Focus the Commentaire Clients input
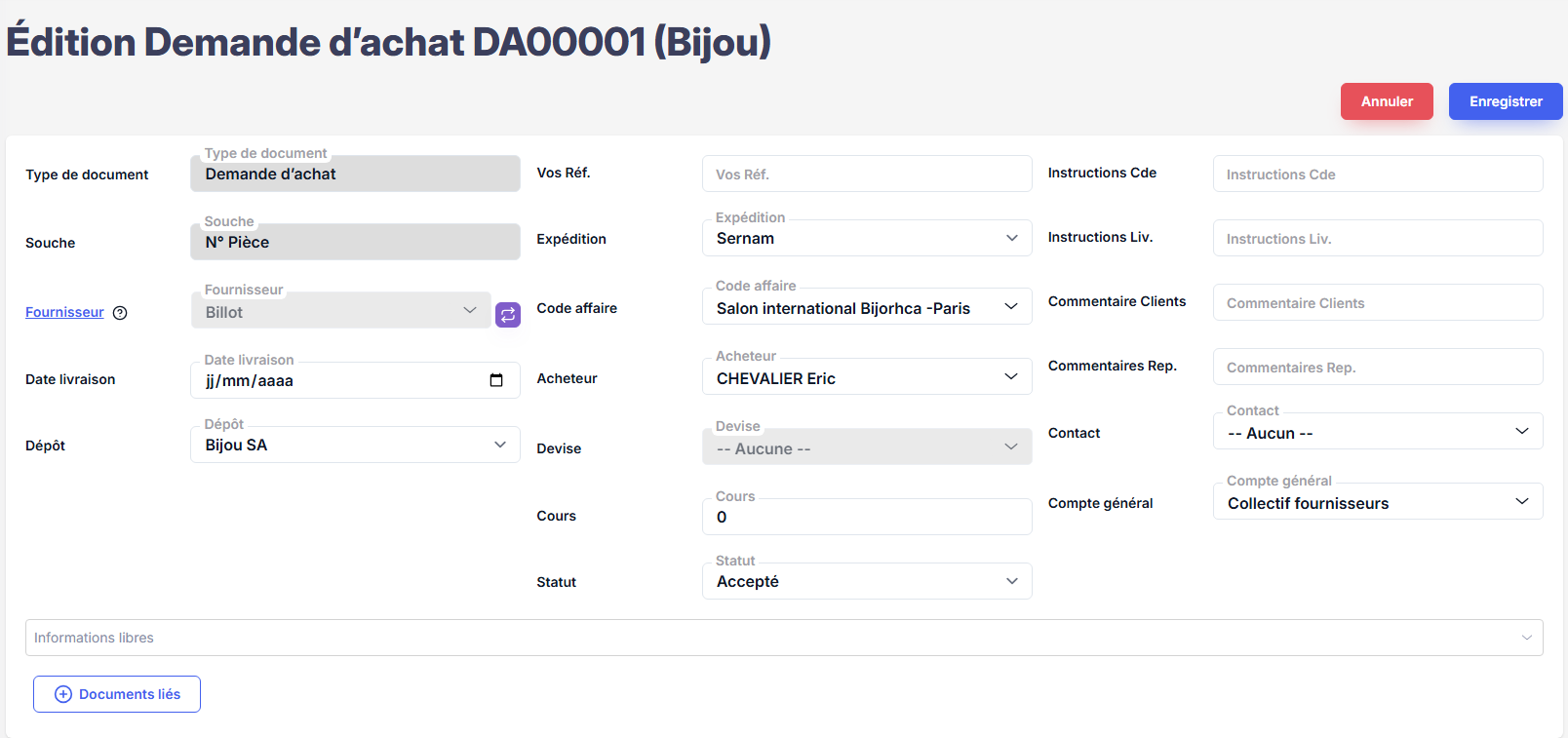 (x=1377, y=303)
